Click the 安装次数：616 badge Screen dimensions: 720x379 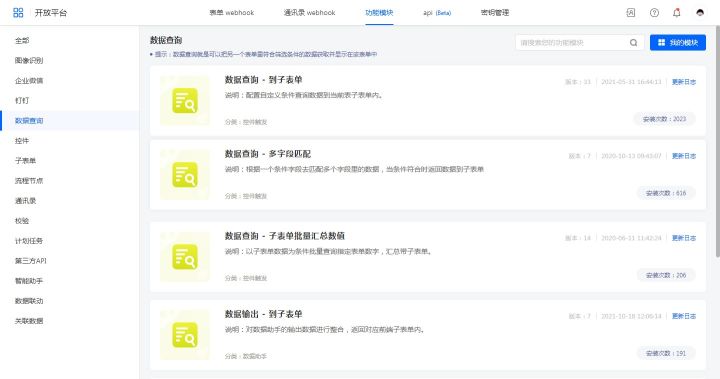click(666, 193)
